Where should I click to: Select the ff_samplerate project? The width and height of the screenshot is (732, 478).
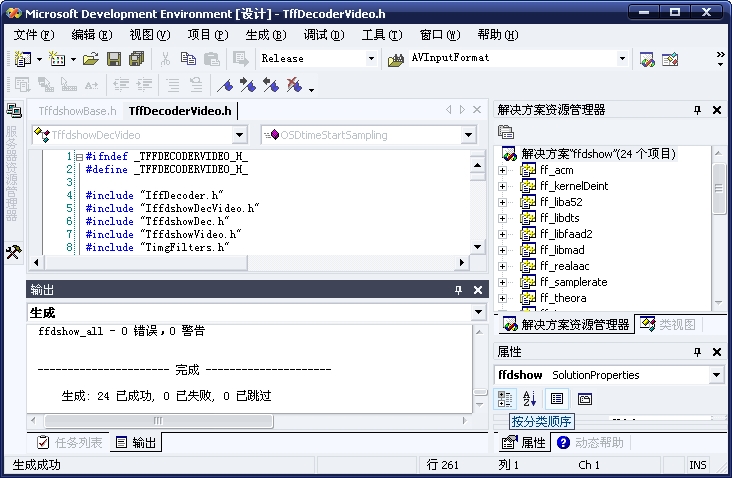[x=574, y=282]
